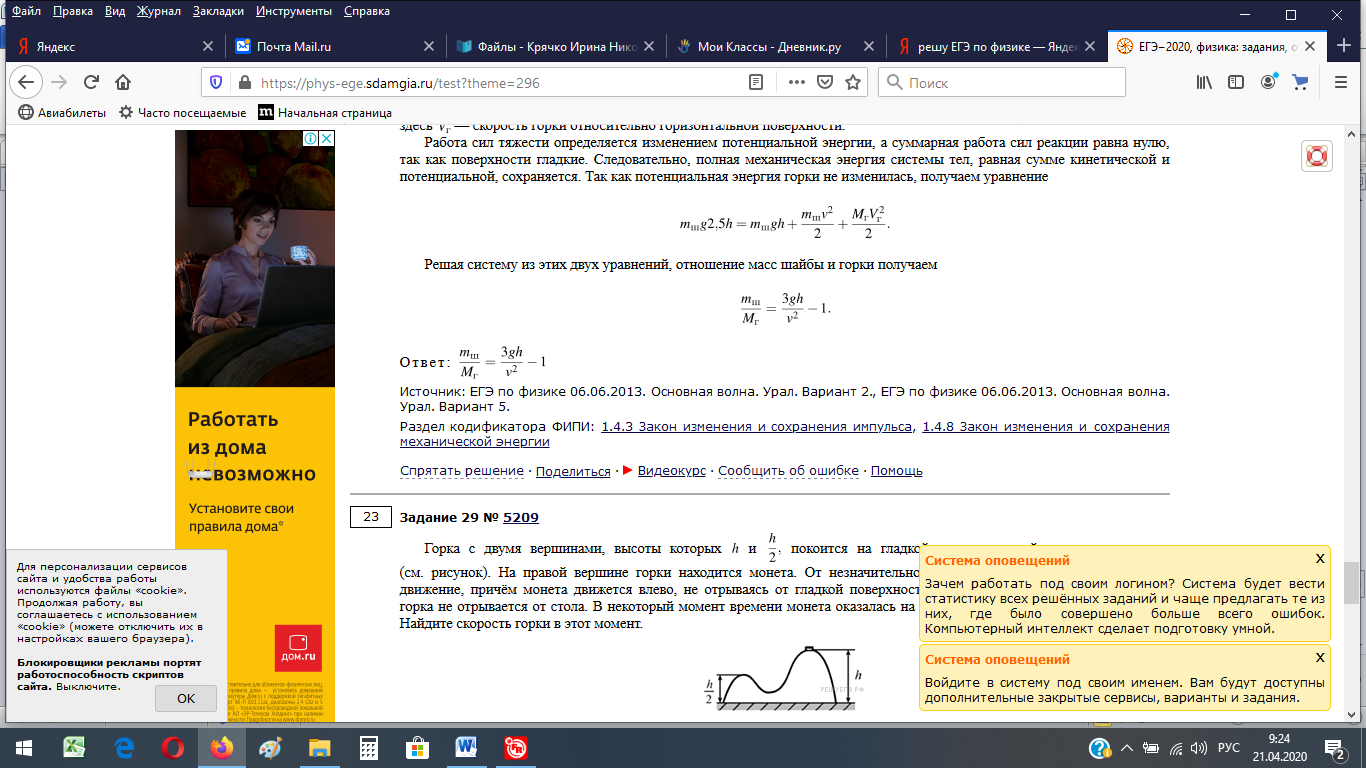Save page to Pocket
Viewport: 1366px width, 768px height.
tap(825, 83)
